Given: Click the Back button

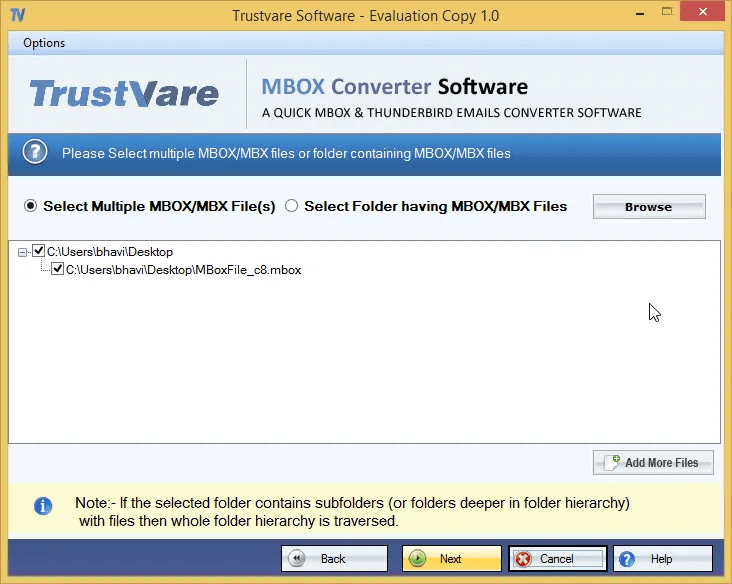Looking at the screenshot, I should click(334, 558).
